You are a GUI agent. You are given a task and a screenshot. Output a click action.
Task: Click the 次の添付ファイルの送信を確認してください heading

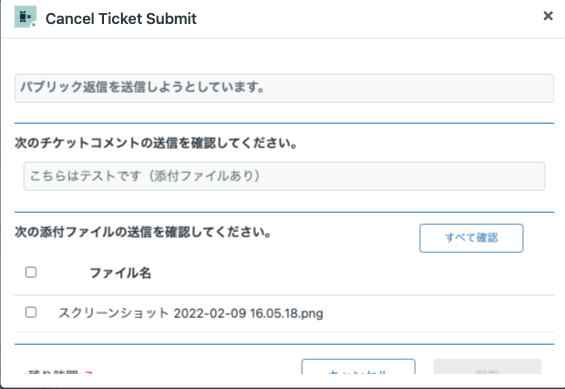(143, 232)
